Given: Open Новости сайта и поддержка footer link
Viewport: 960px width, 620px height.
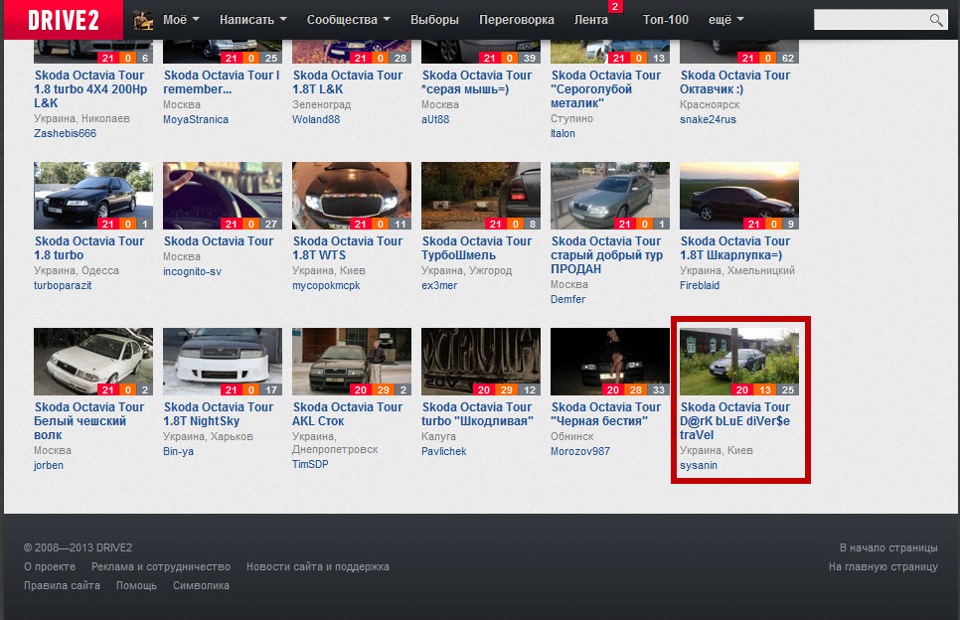Looking at the screenshot, I should point(318,567).
